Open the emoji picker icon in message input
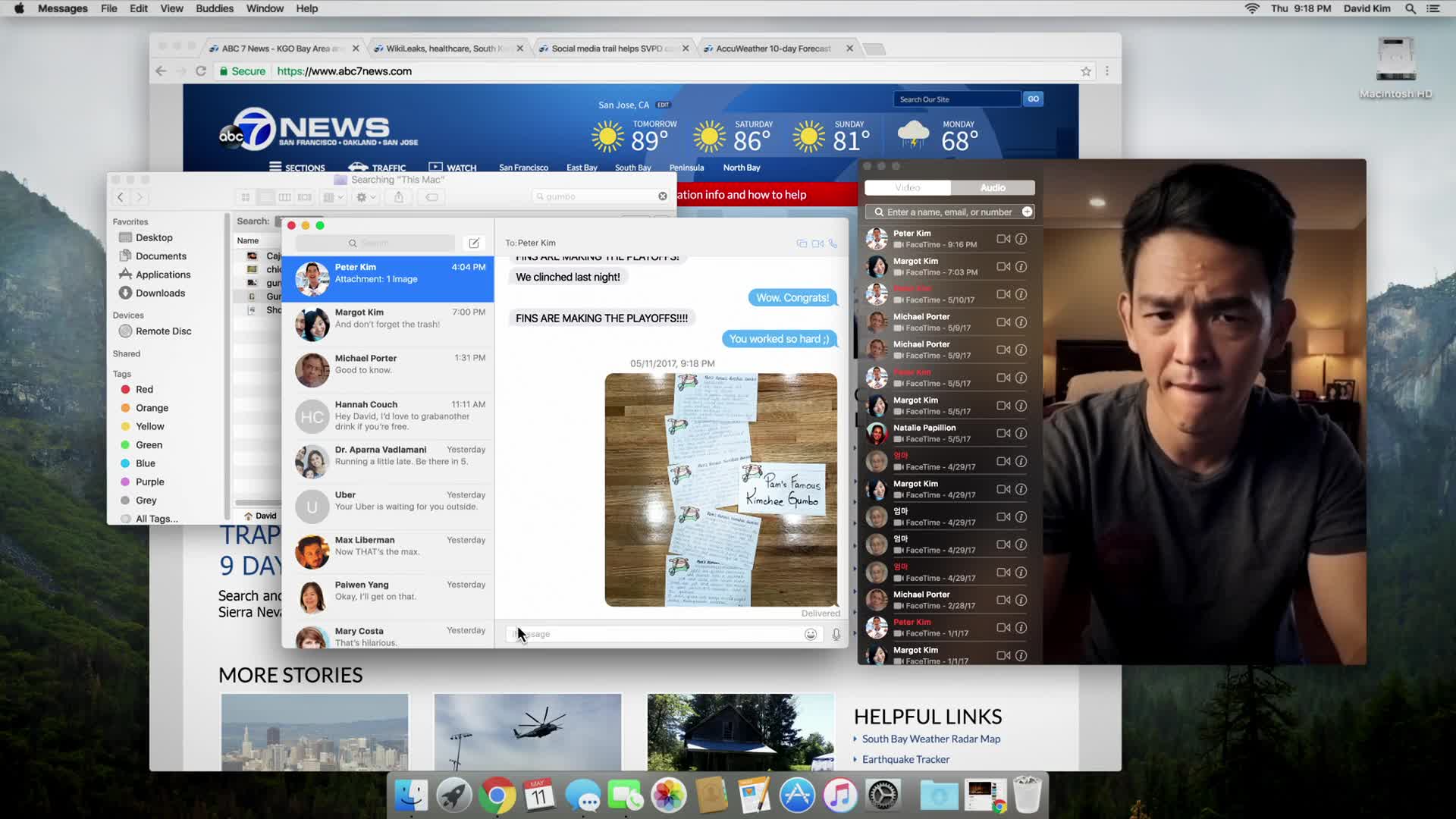 (810, 634)
